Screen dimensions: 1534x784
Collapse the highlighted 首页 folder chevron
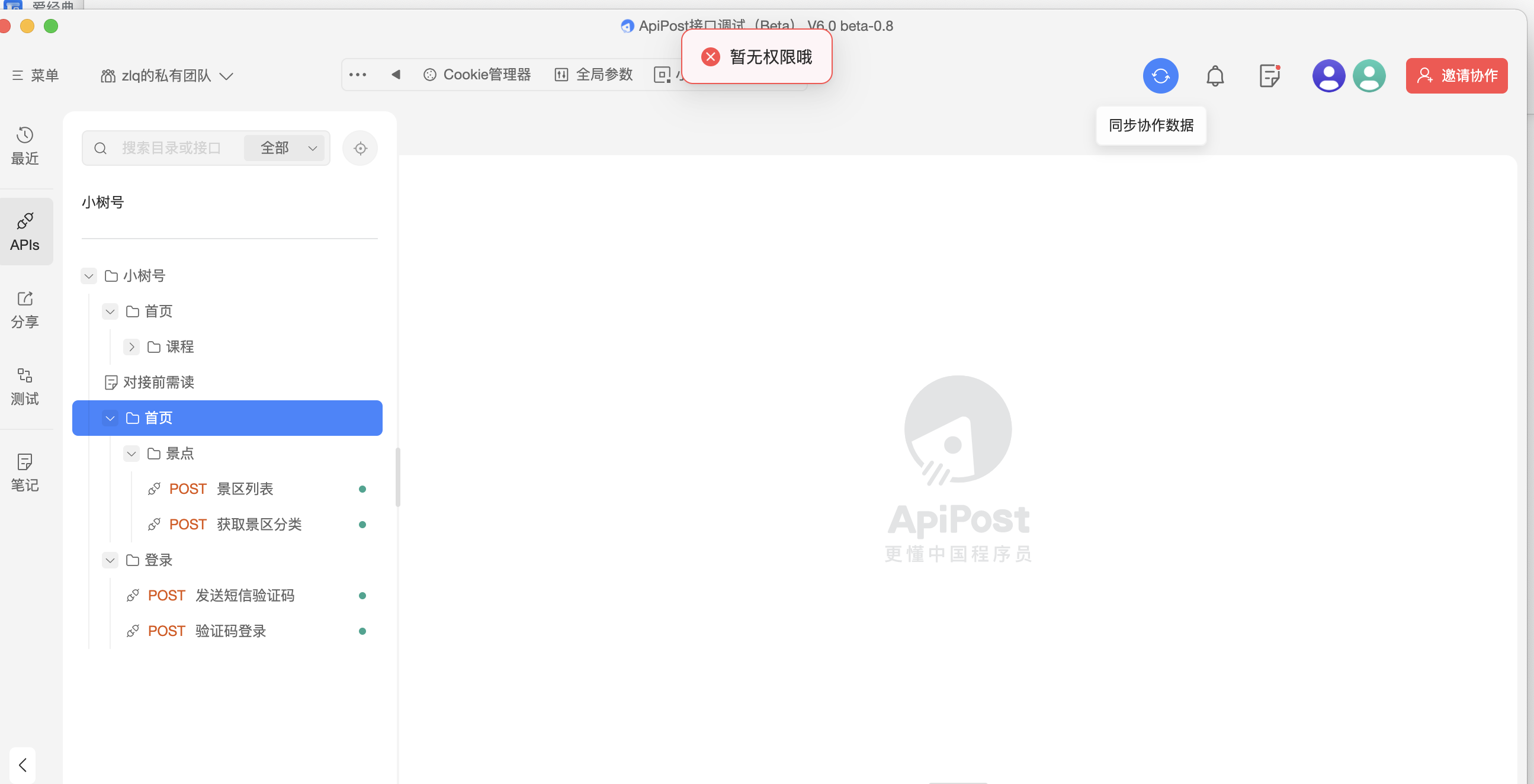pos(110,418)
